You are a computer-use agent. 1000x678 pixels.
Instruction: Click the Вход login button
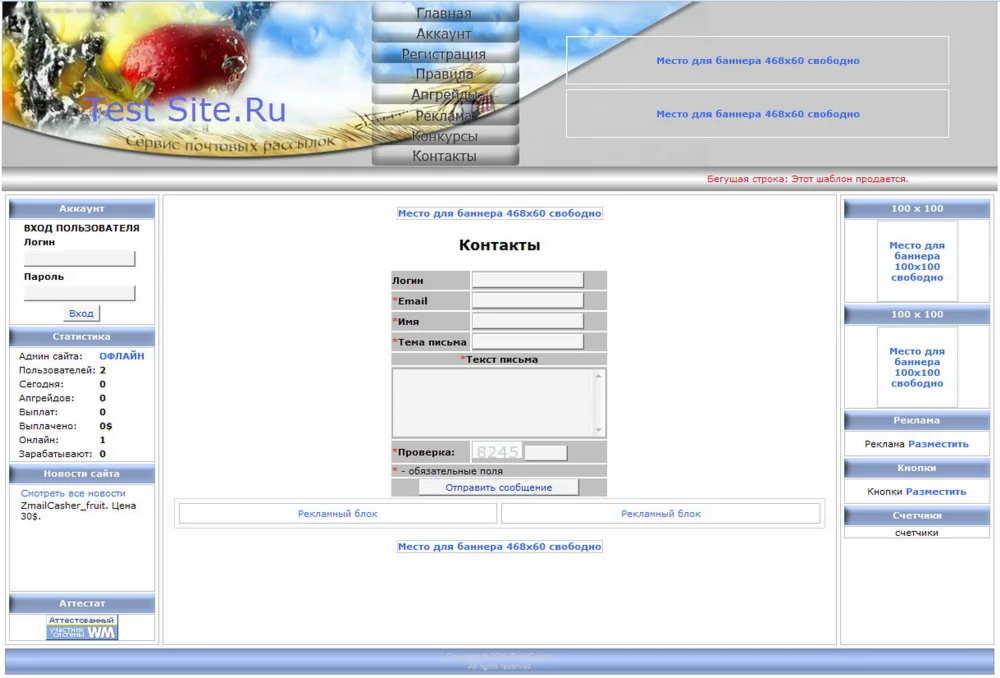tap(81, 313)
